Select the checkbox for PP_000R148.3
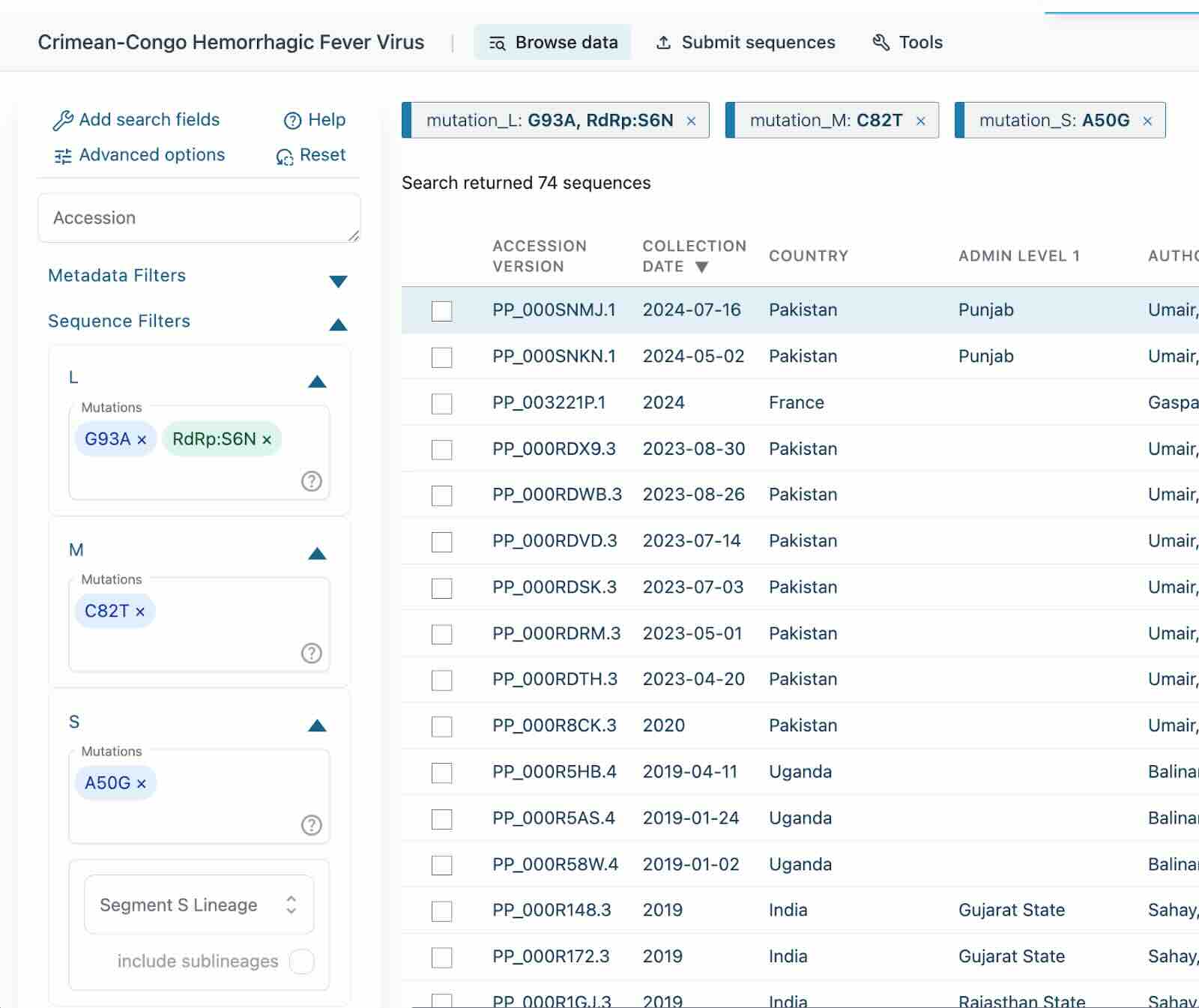The image size is (1199, 1008). pos(441,911)
